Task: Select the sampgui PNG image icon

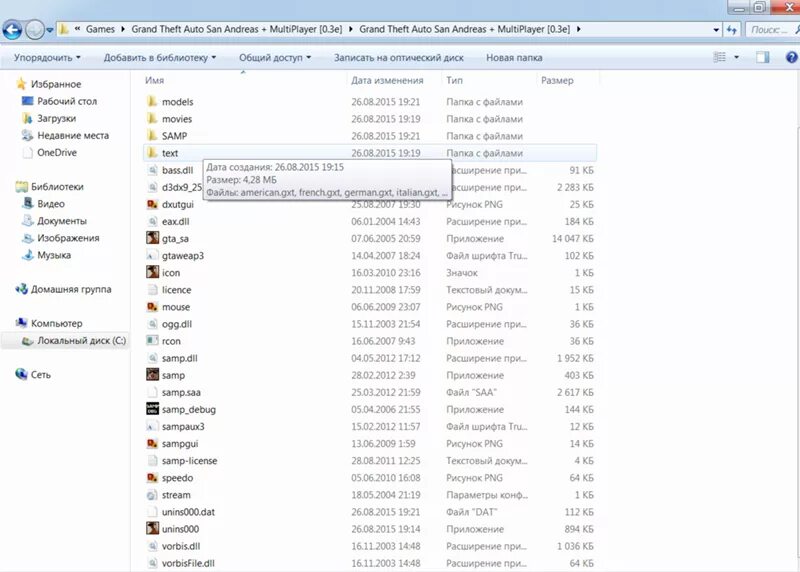Action: tap(152, 443)
